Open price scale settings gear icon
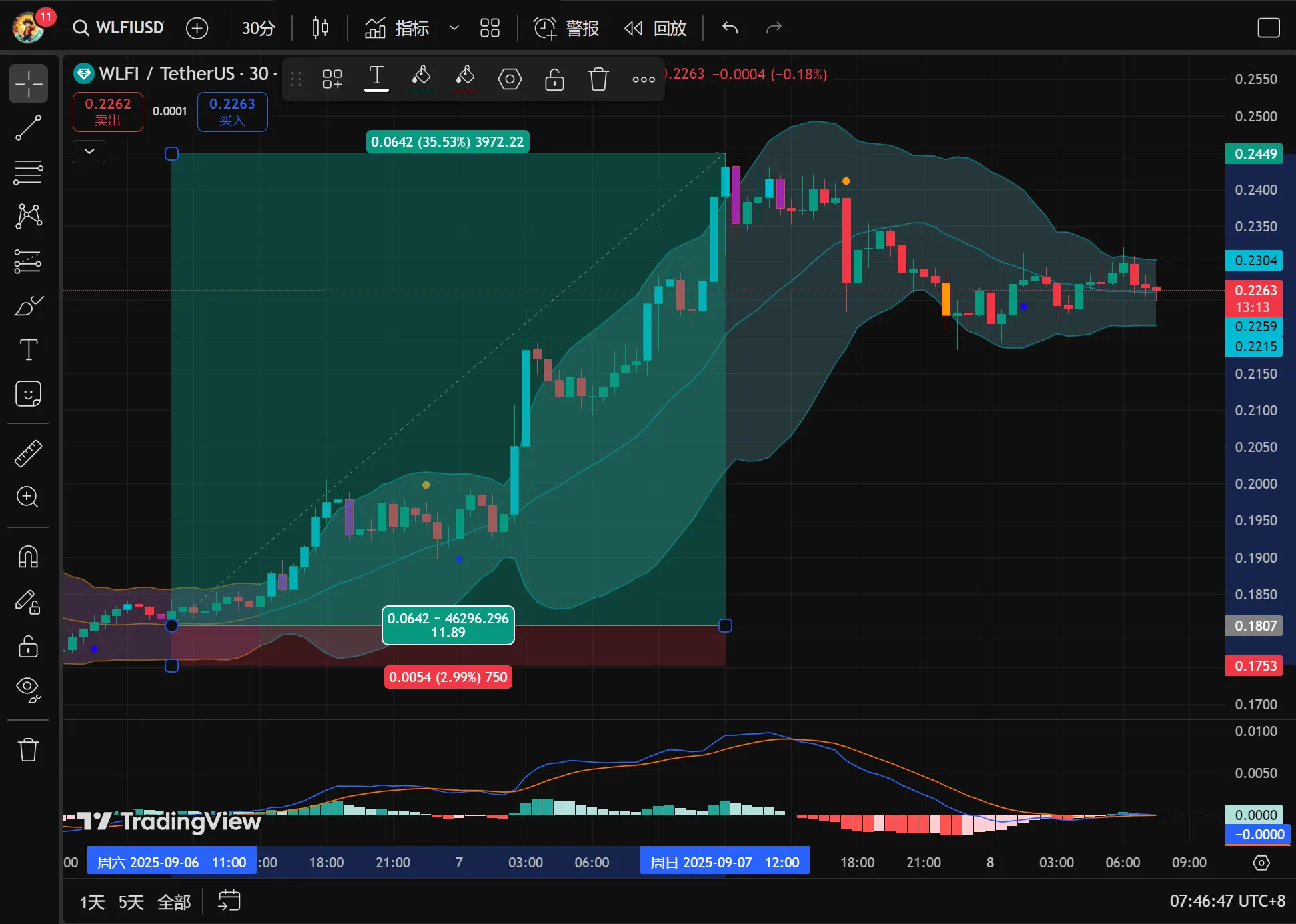1296x924 pixels. click(x=1261, y=863)
